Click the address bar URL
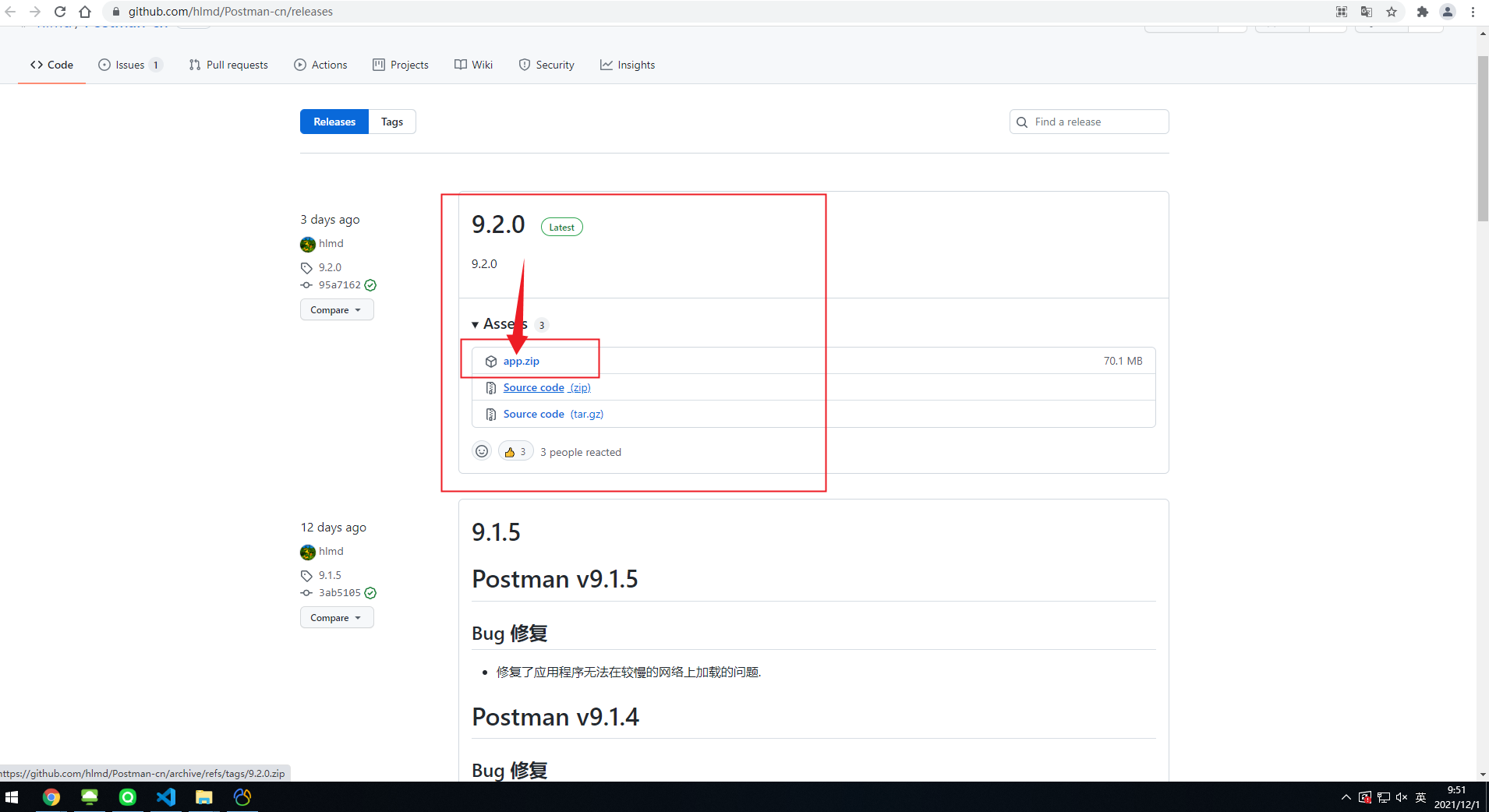This screenshot has width=1489, height=812. (x=230, y=12)
